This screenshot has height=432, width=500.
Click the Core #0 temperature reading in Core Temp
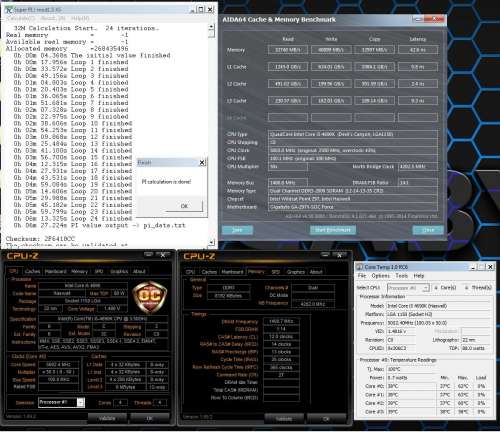coord(411,386)
